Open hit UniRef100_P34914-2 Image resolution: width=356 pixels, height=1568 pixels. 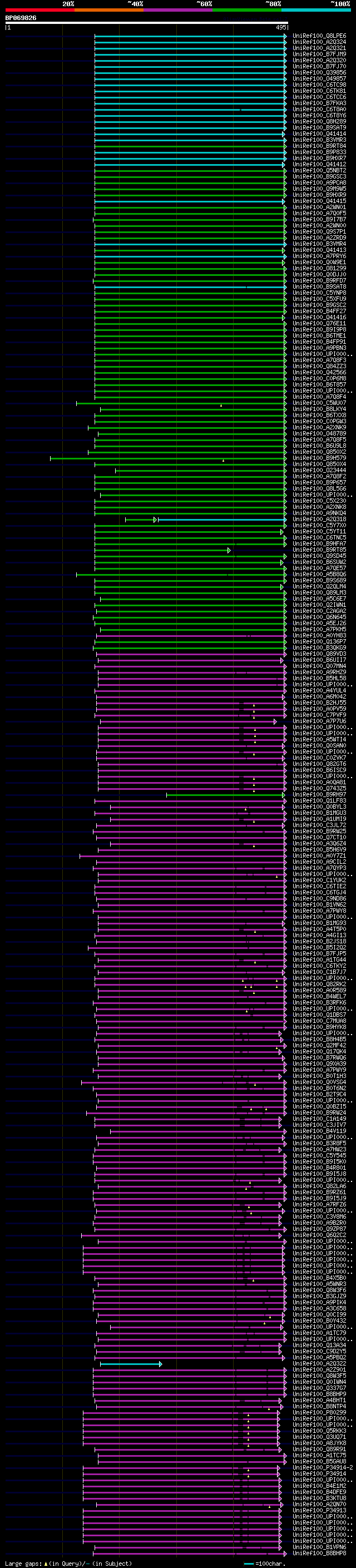pyautogui.click(x=323, y=1467)
